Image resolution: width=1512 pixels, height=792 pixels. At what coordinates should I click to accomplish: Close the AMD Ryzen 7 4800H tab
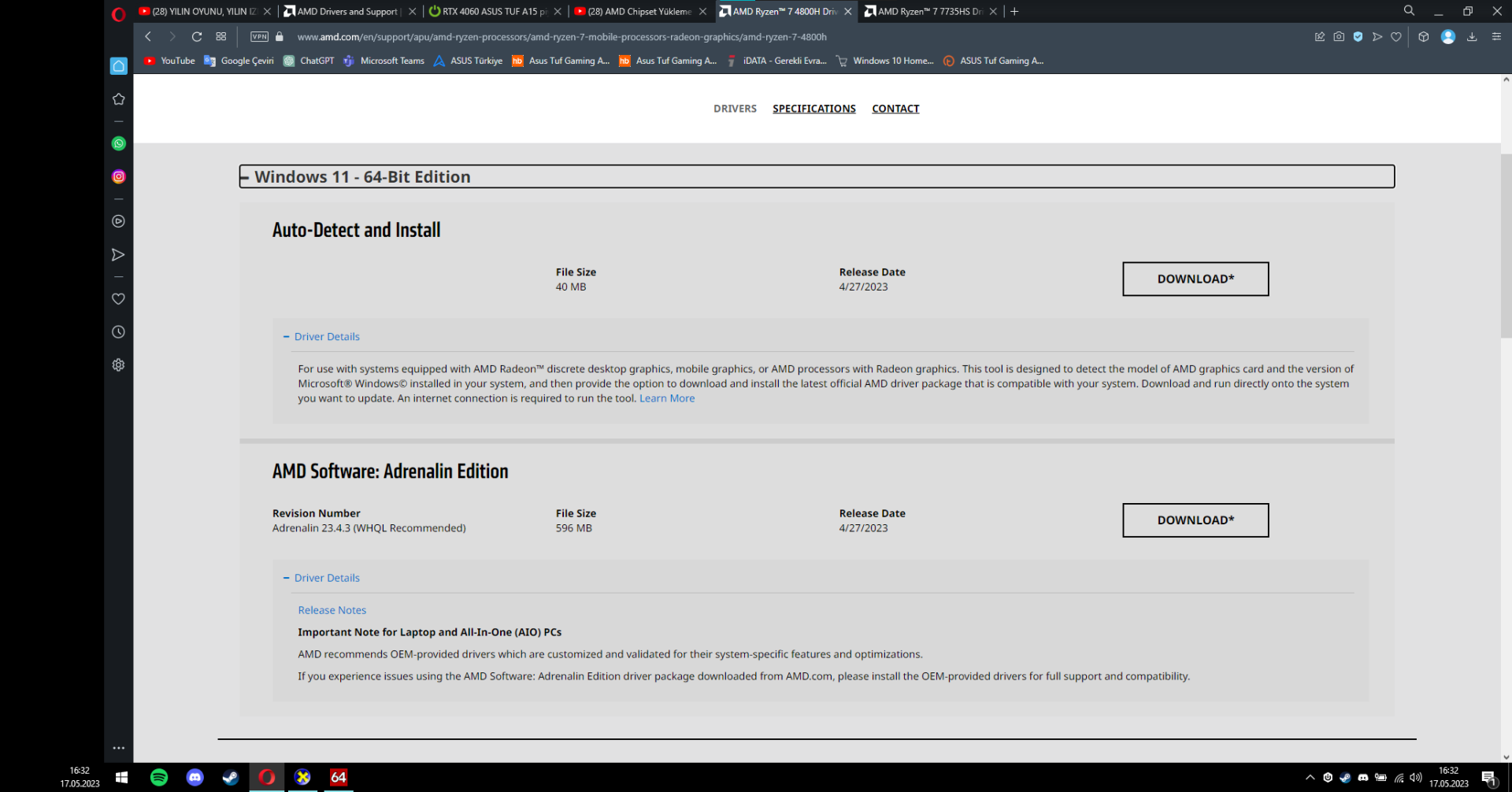[848, 12]
